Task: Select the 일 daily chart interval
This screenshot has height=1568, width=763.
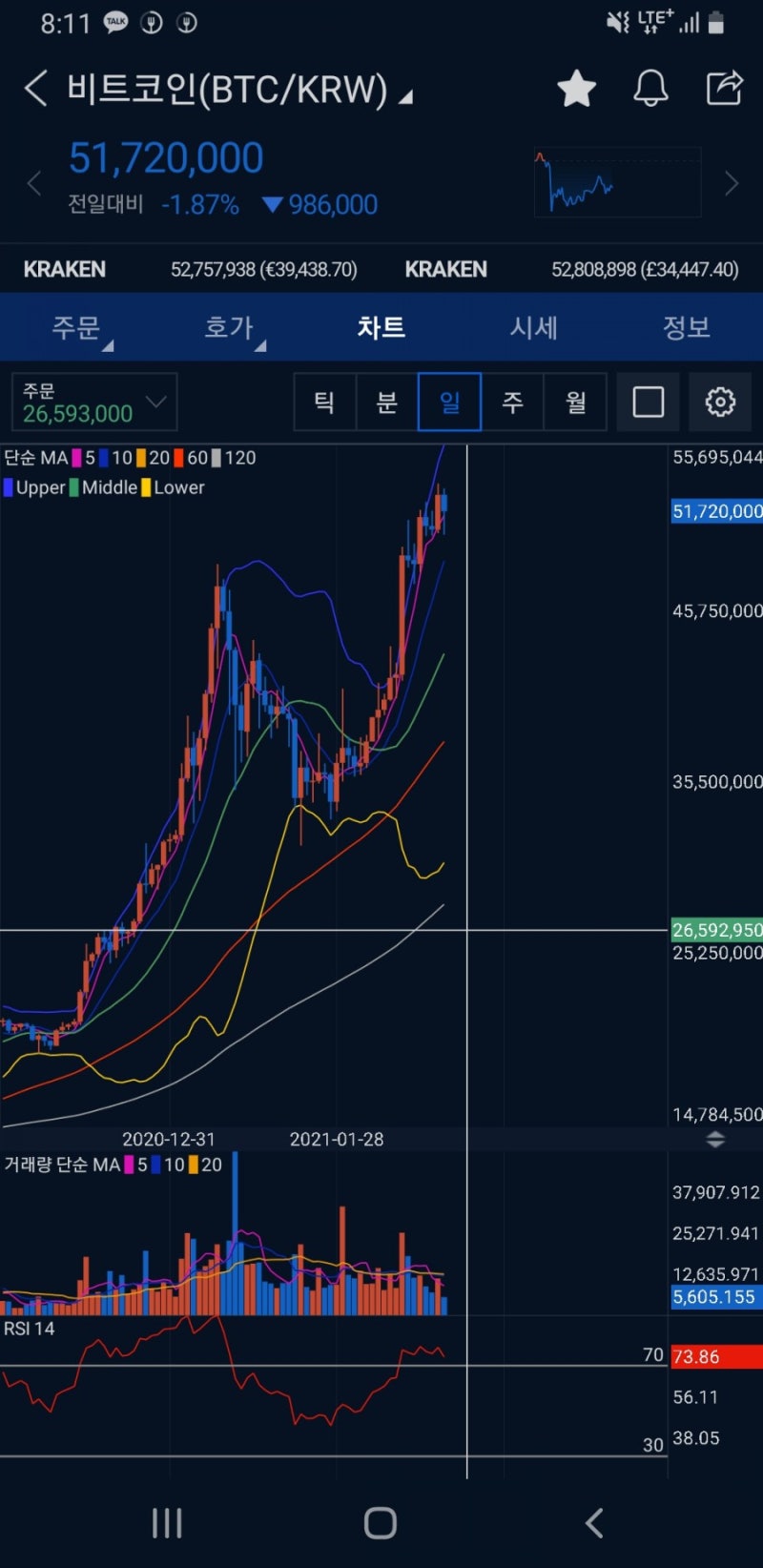Action: (449, 402)
